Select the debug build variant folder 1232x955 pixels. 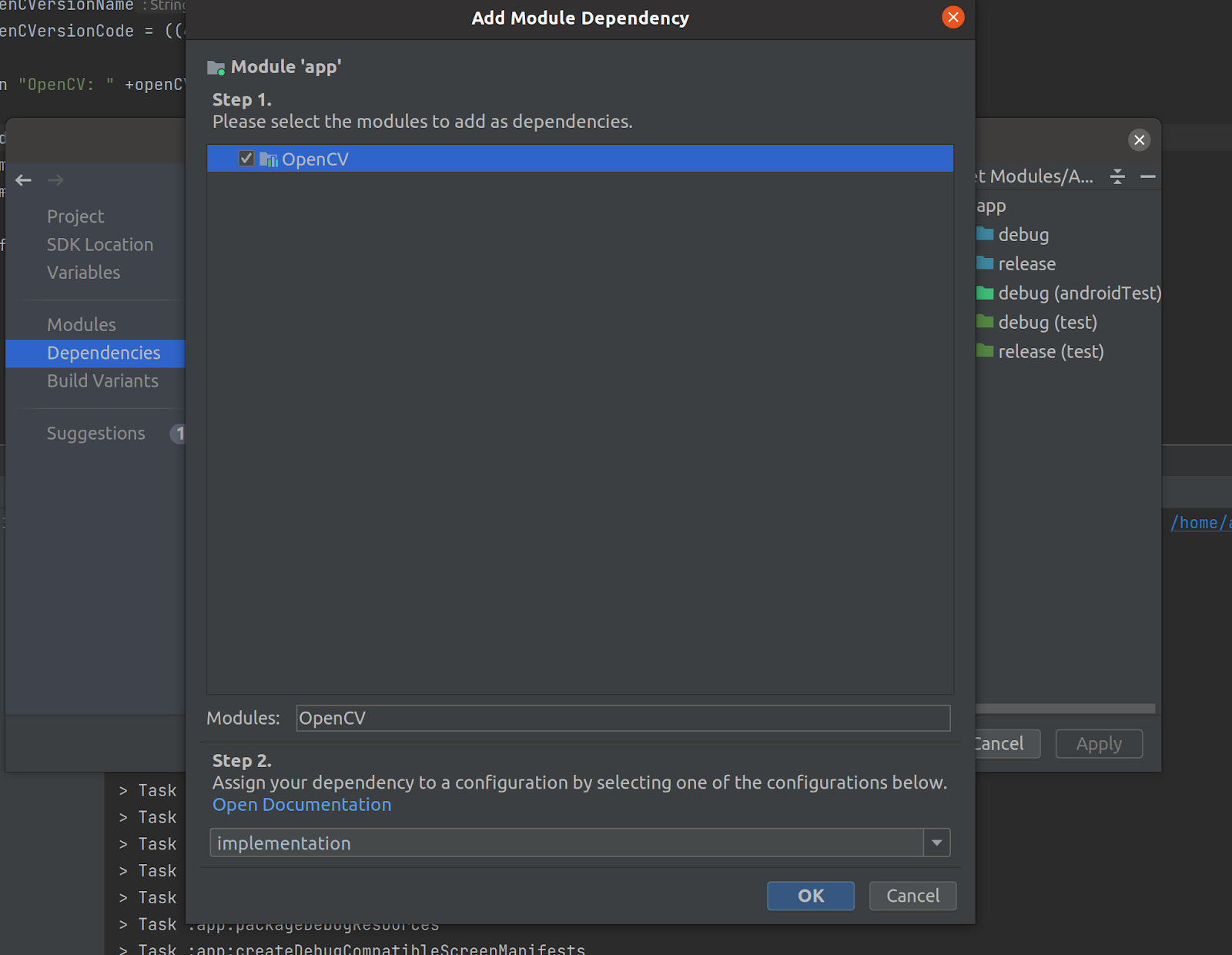[1023, 235]
